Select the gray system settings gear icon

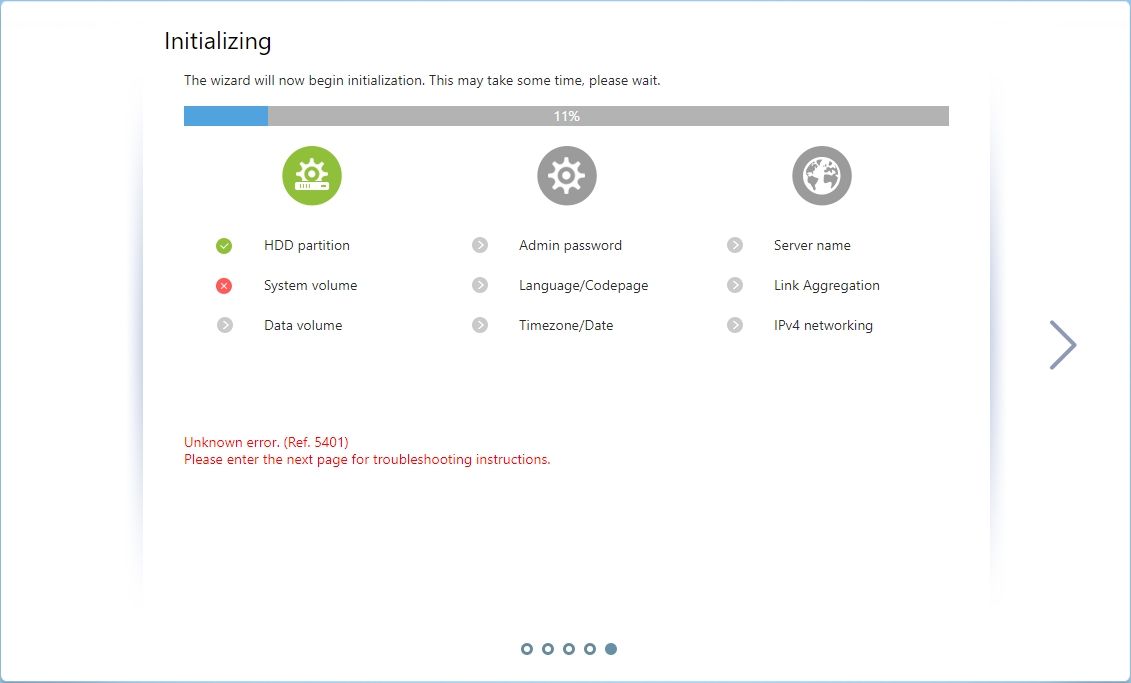567,175
